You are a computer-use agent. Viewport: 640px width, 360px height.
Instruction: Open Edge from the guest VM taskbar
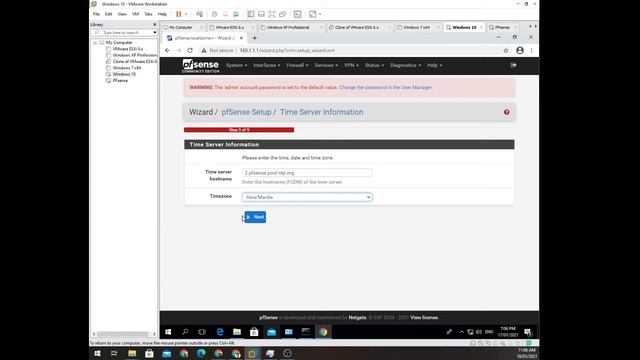[220, 332]
